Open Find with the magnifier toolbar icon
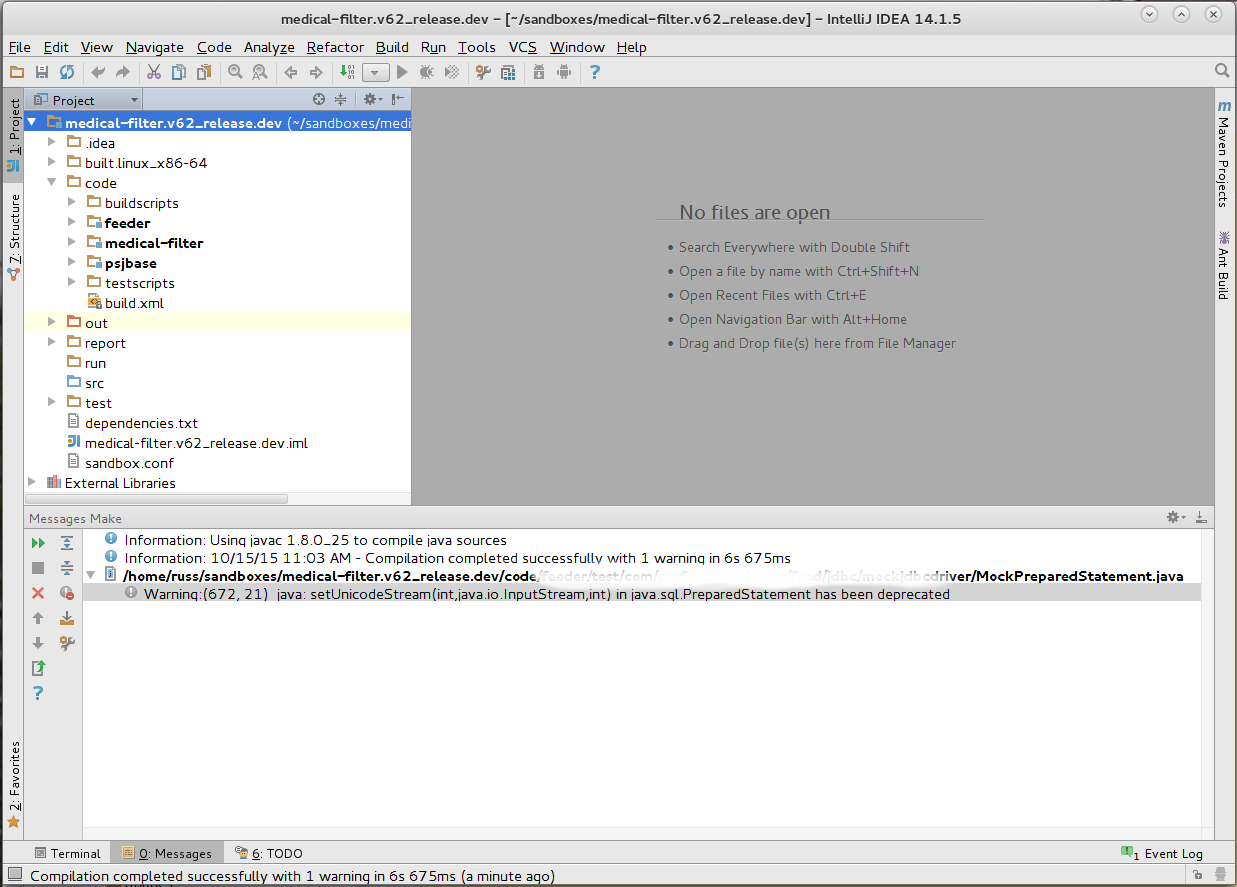The image size is (1237, 887). click(235, 72)
